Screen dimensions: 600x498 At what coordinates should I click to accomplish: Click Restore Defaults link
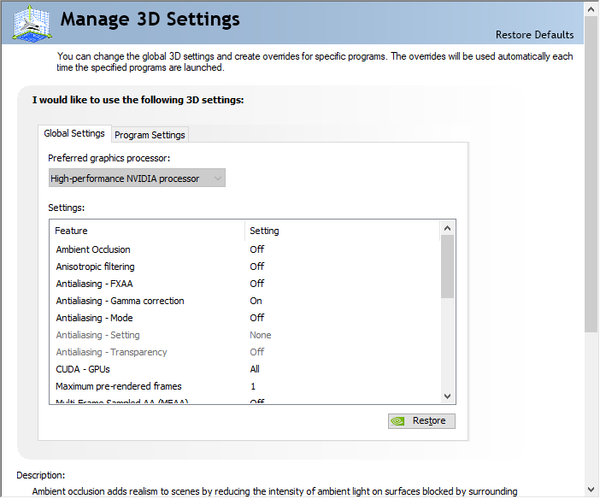[x=535, y=35]
